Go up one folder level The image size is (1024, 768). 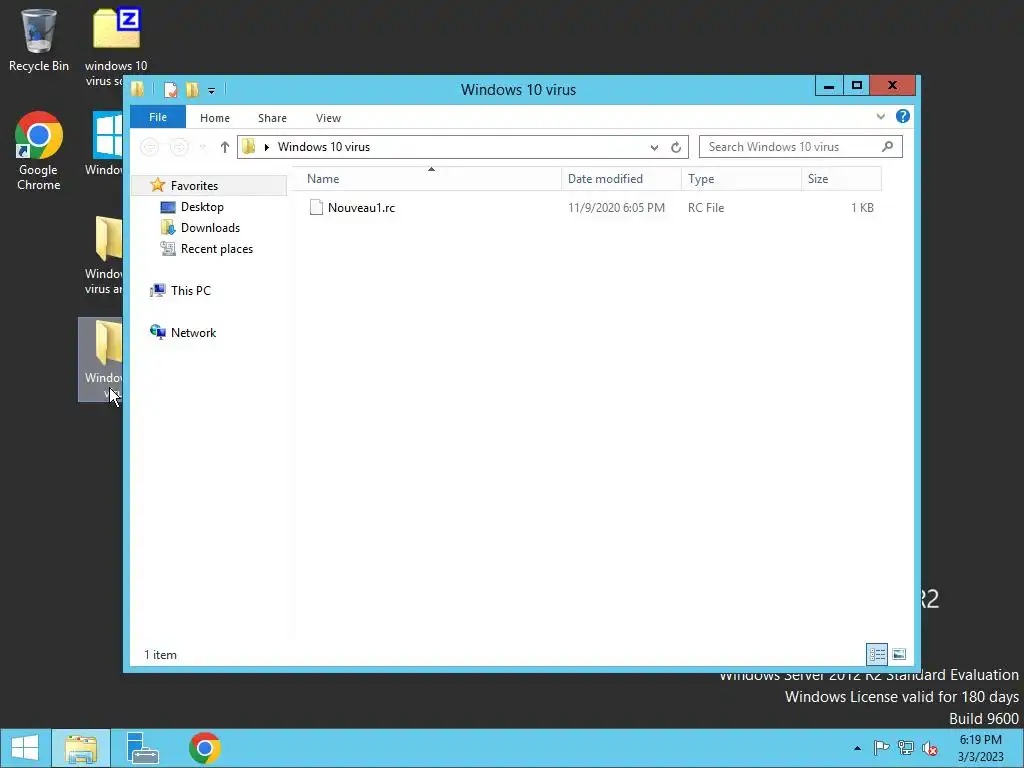tap(225, 147)
